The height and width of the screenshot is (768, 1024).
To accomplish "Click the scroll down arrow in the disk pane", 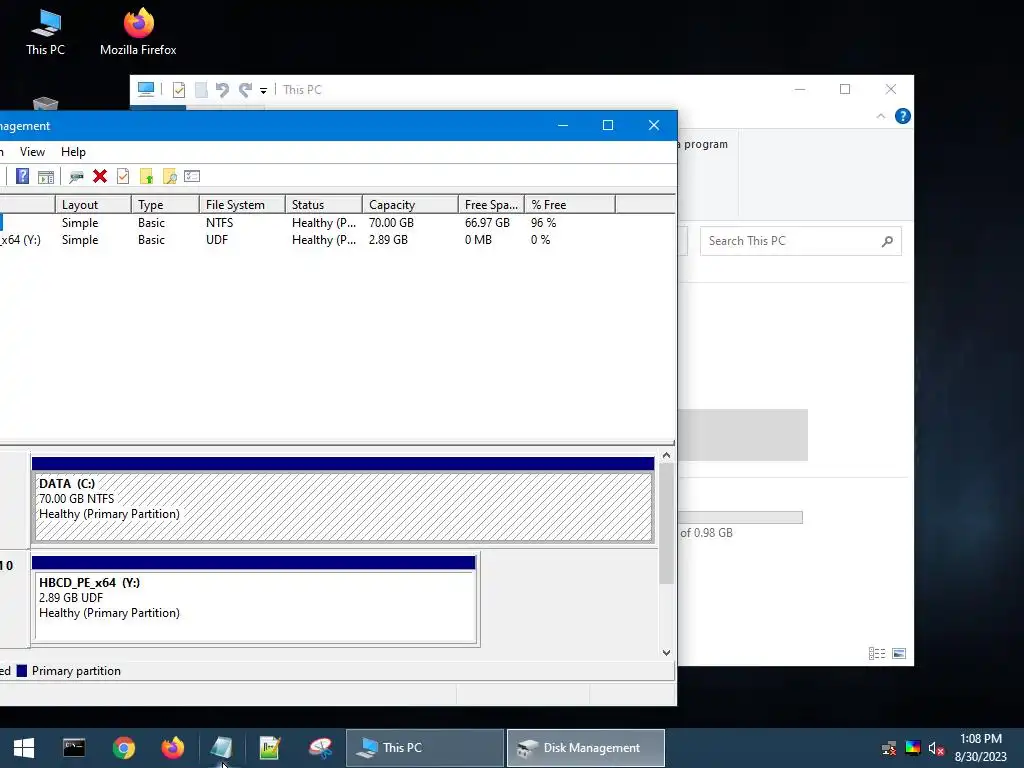I will tap(666, 652).
